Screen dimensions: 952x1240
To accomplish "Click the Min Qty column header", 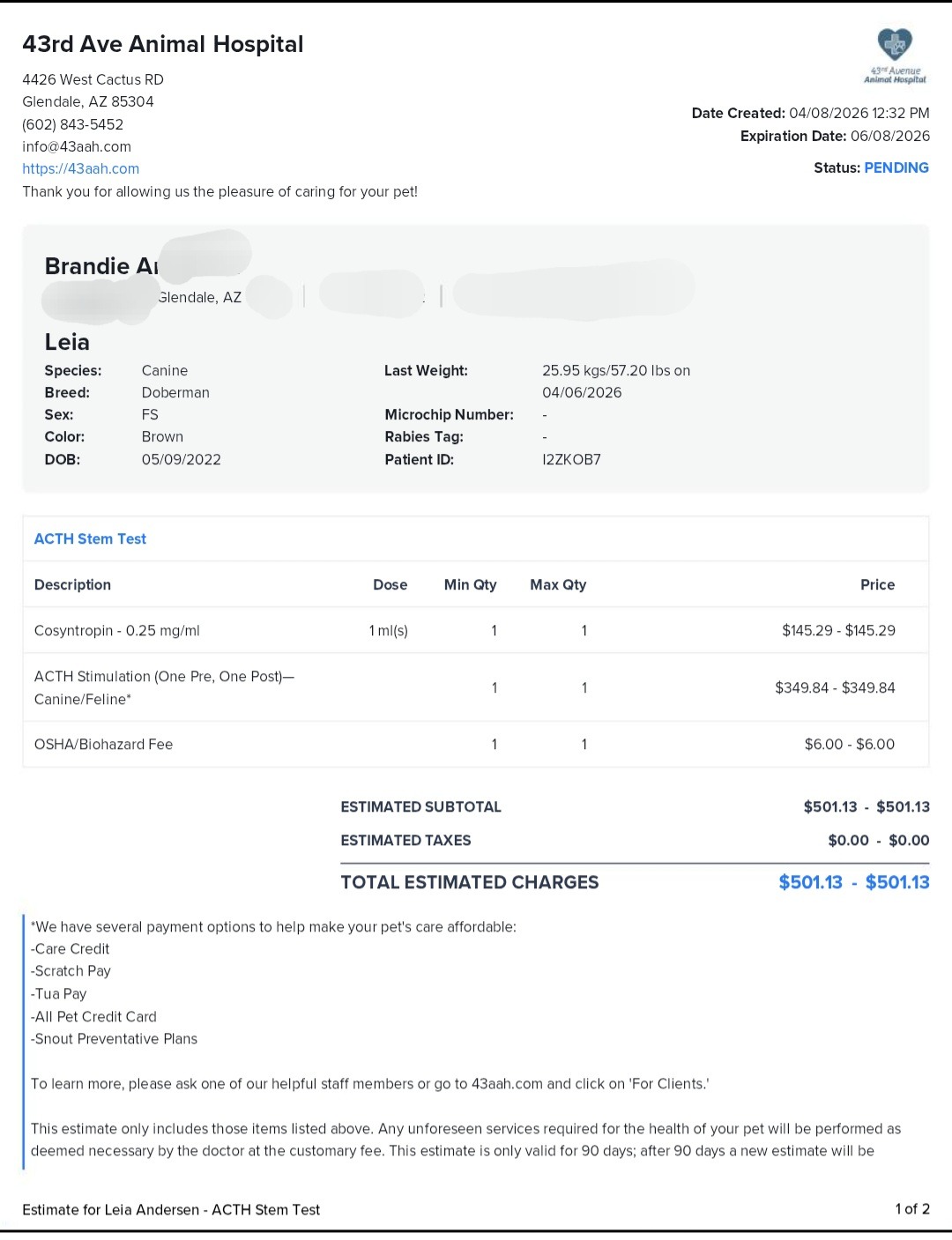I will click(x=470, y=584).
